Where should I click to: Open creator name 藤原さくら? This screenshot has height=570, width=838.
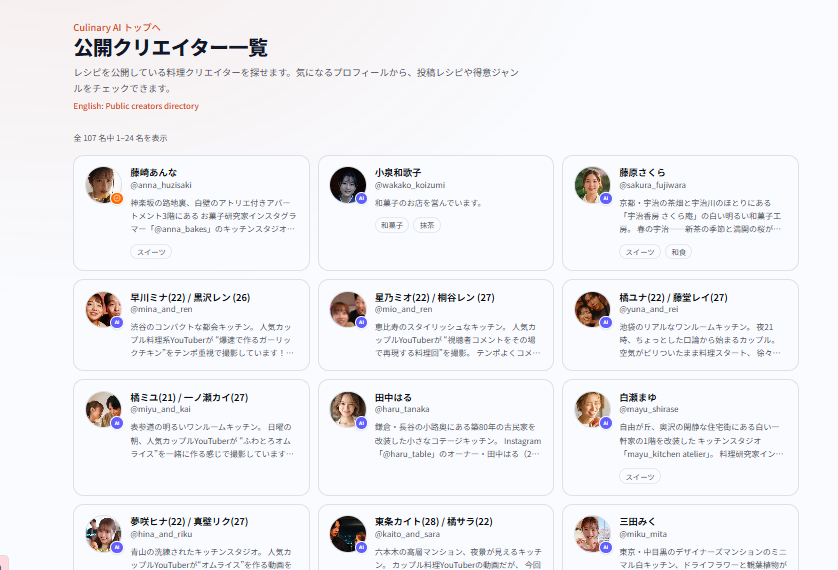tap(642, 173)
